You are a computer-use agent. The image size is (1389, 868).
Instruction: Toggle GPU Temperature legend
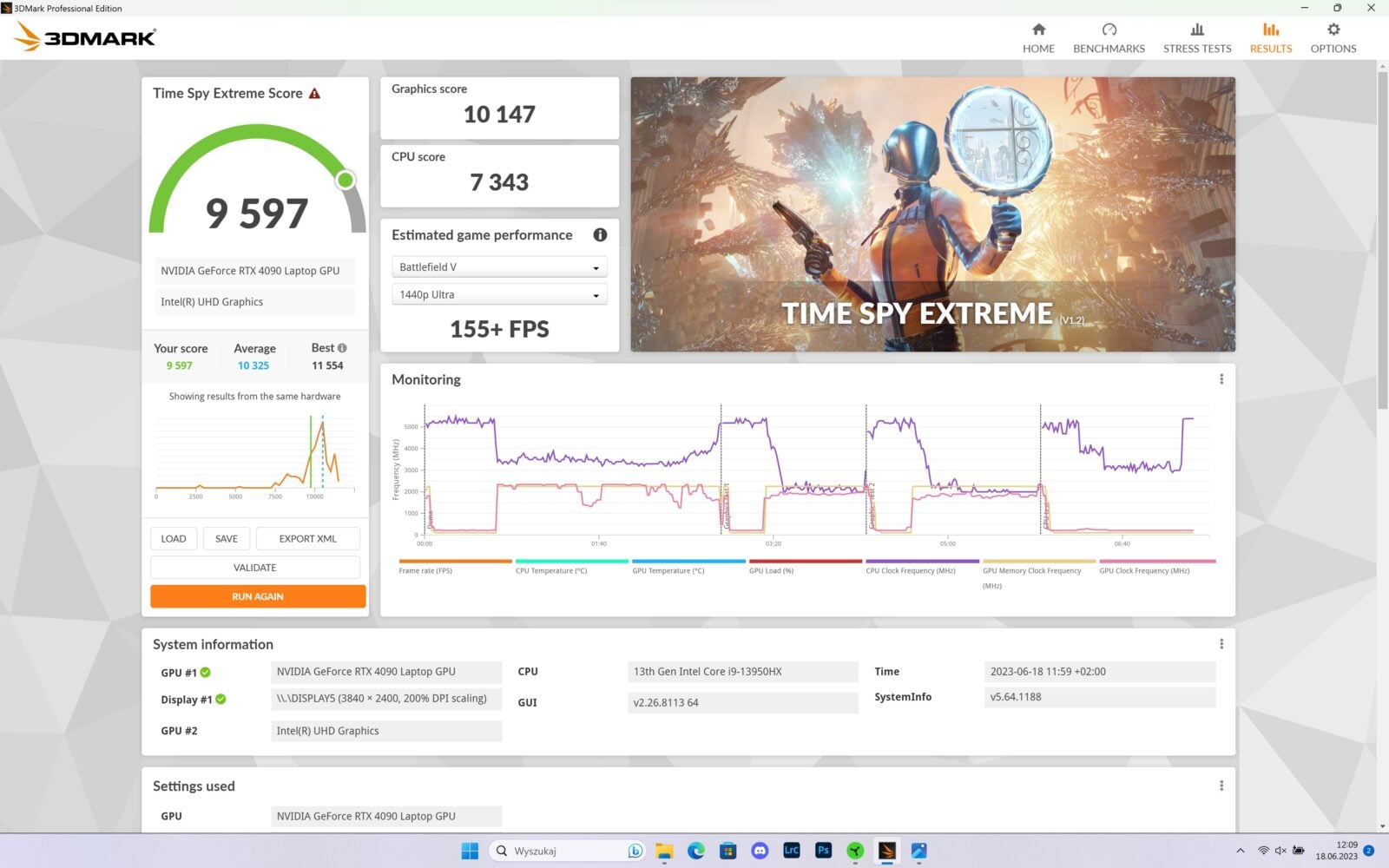pos(688,567)
